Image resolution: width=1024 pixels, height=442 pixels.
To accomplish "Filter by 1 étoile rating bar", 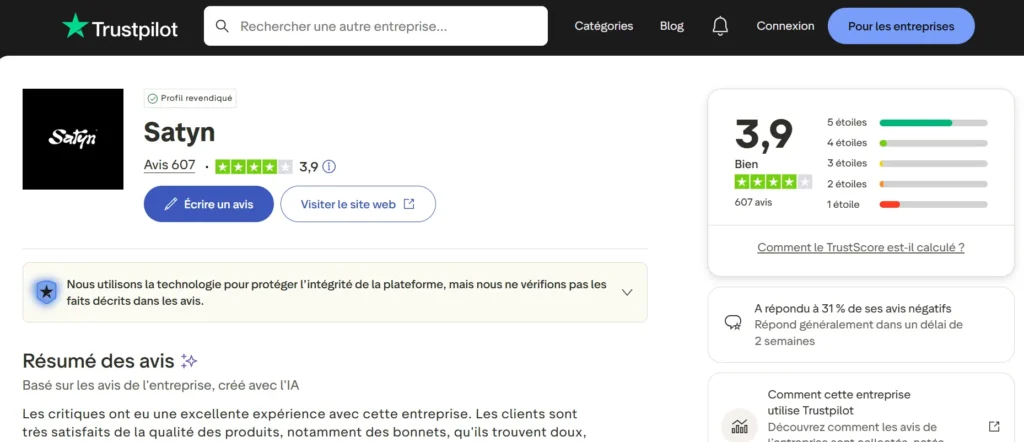I will (x=907, y=204).
